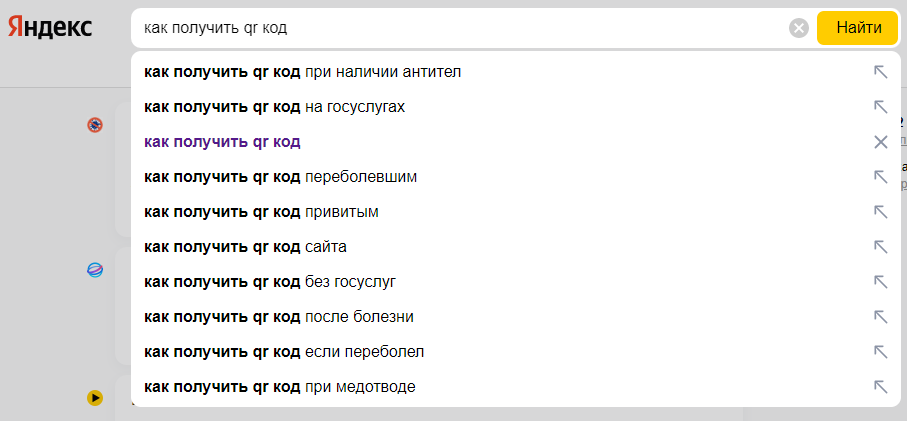
Task: Select suggestion "переболевшим"
Action: 515,177
